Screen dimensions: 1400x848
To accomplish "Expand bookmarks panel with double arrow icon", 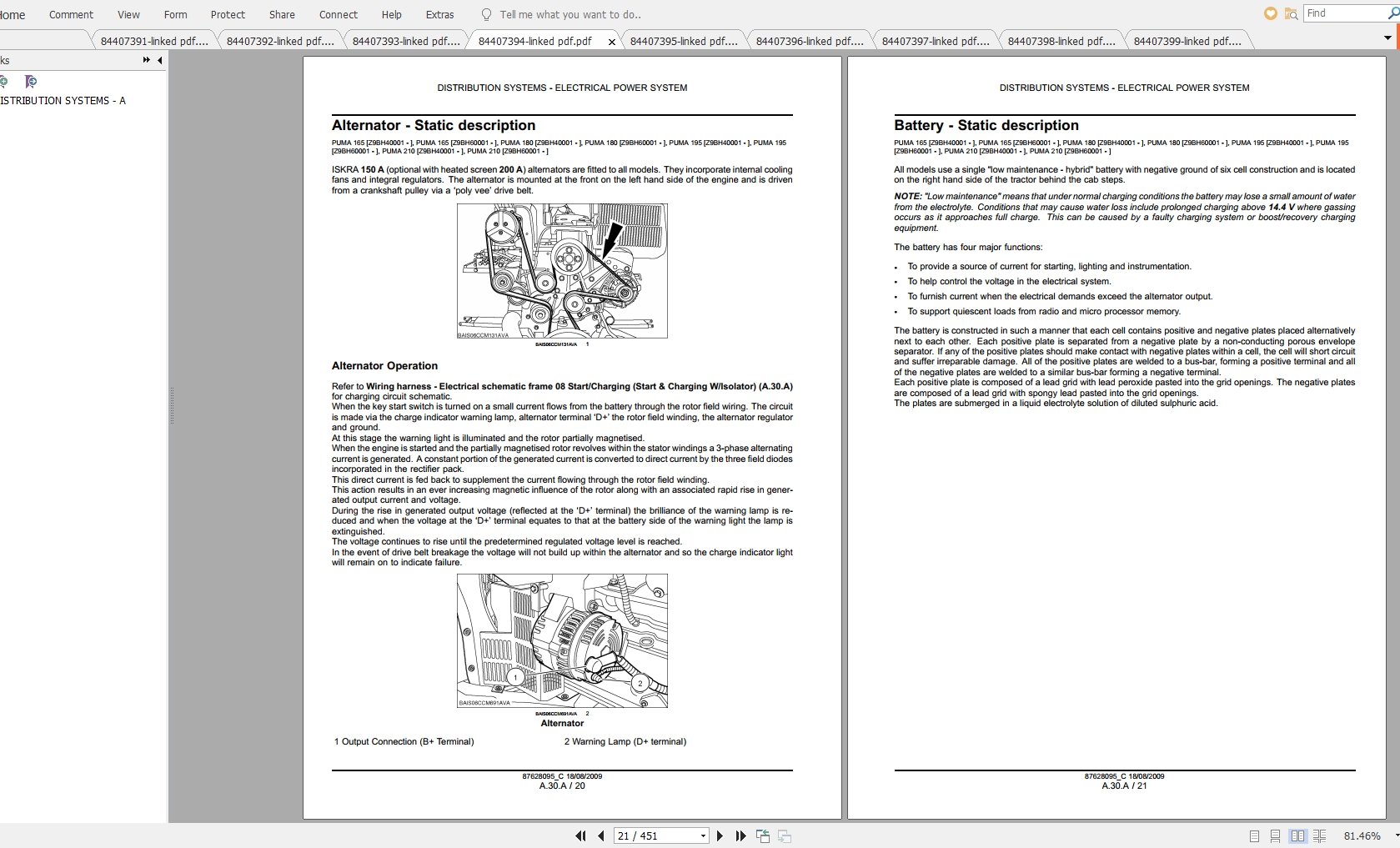I will [x=147, y=60].
